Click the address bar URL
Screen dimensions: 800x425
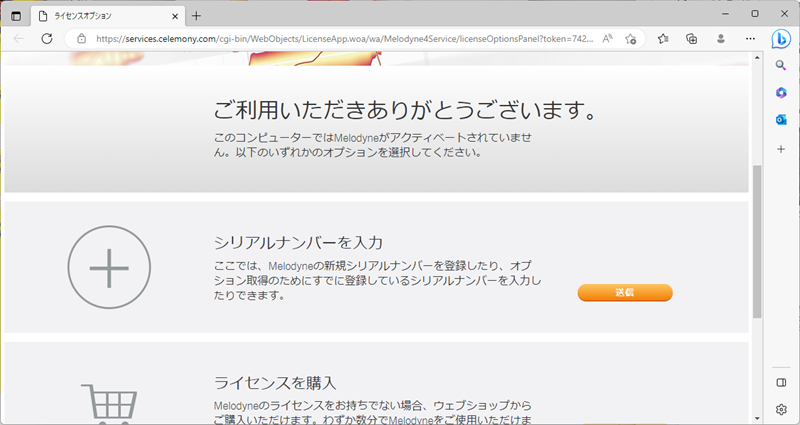(x=345, y=39)
